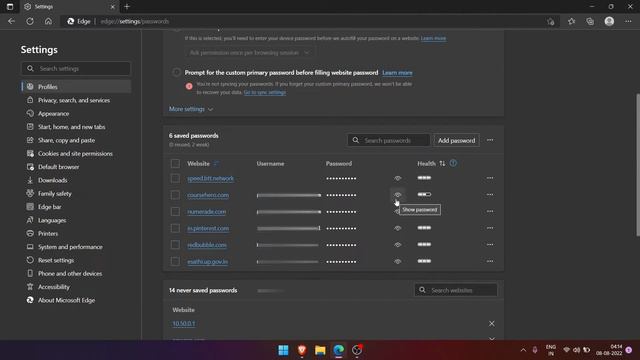Screen dimensions: 640x360
Task: Show password for esathi.up.gov.in
Action: pyautogui.click(x=398, y=261)
